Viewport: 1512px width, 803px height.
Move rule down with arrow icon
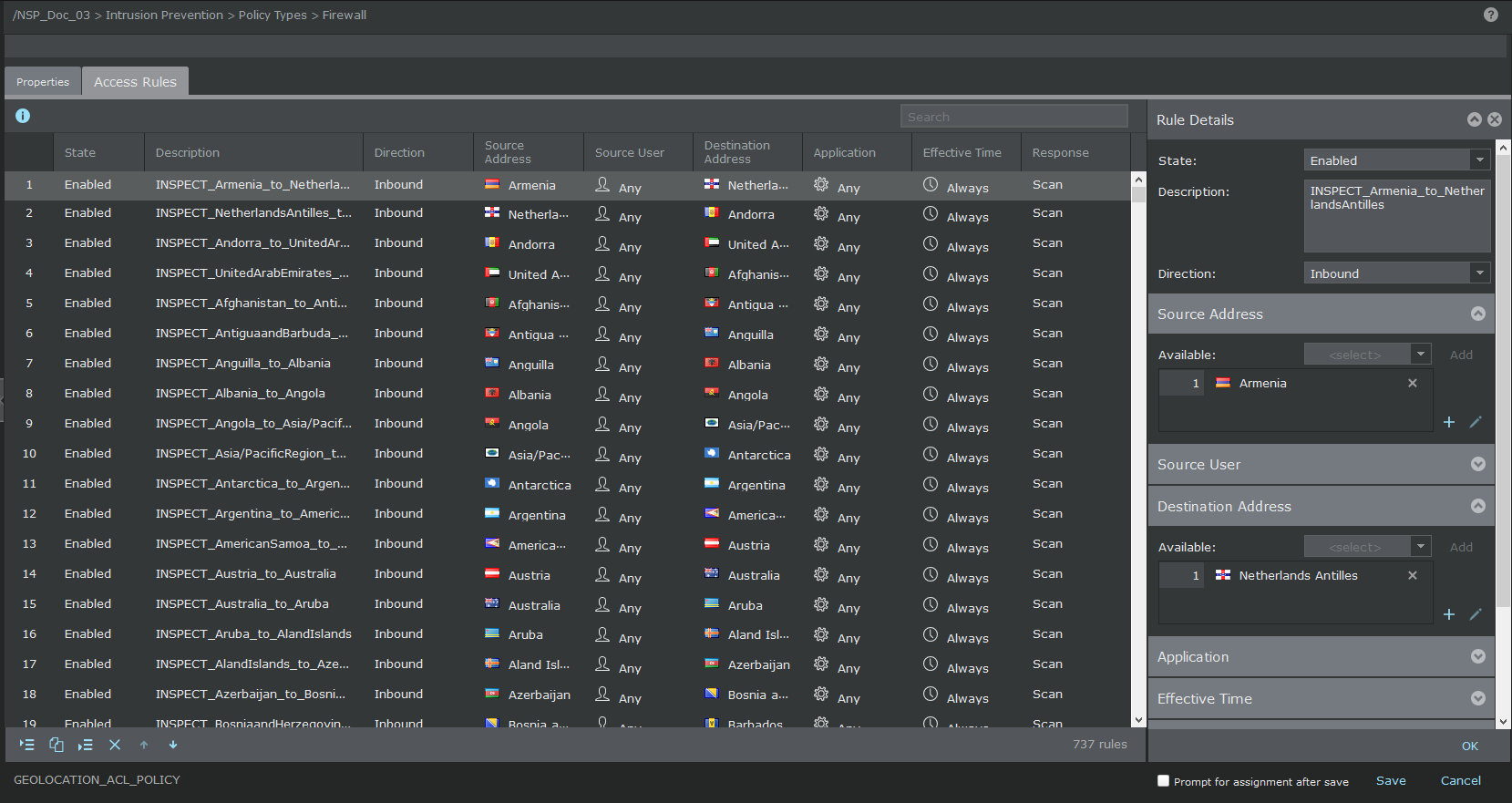click(x=173, y=745)
